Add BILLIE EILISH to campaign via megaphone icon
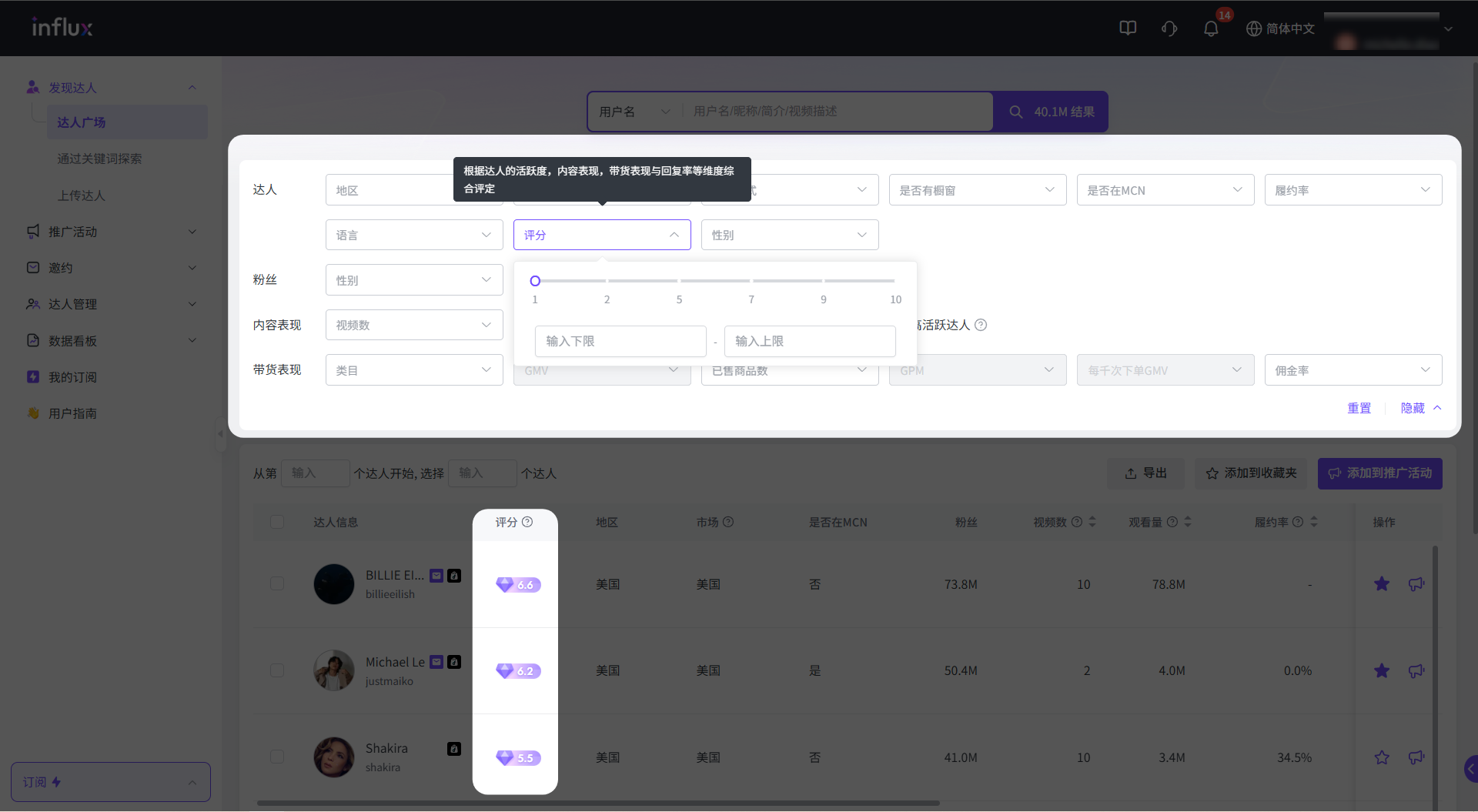 [x=1416, y=584]
